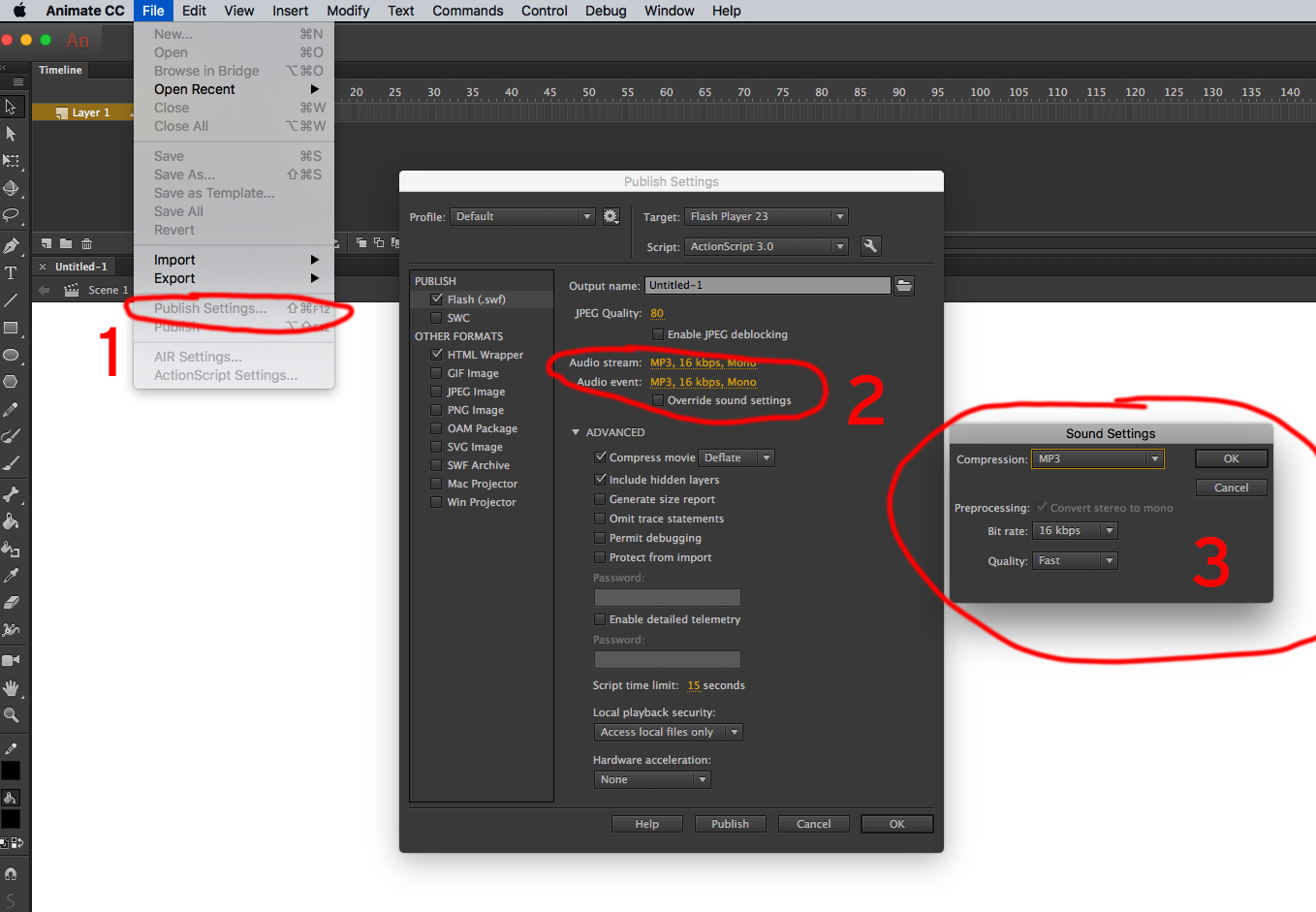Viewport: 1316px width, 912px height.
Task: Select the Eraser tool
Action: [x=11, y=603]
